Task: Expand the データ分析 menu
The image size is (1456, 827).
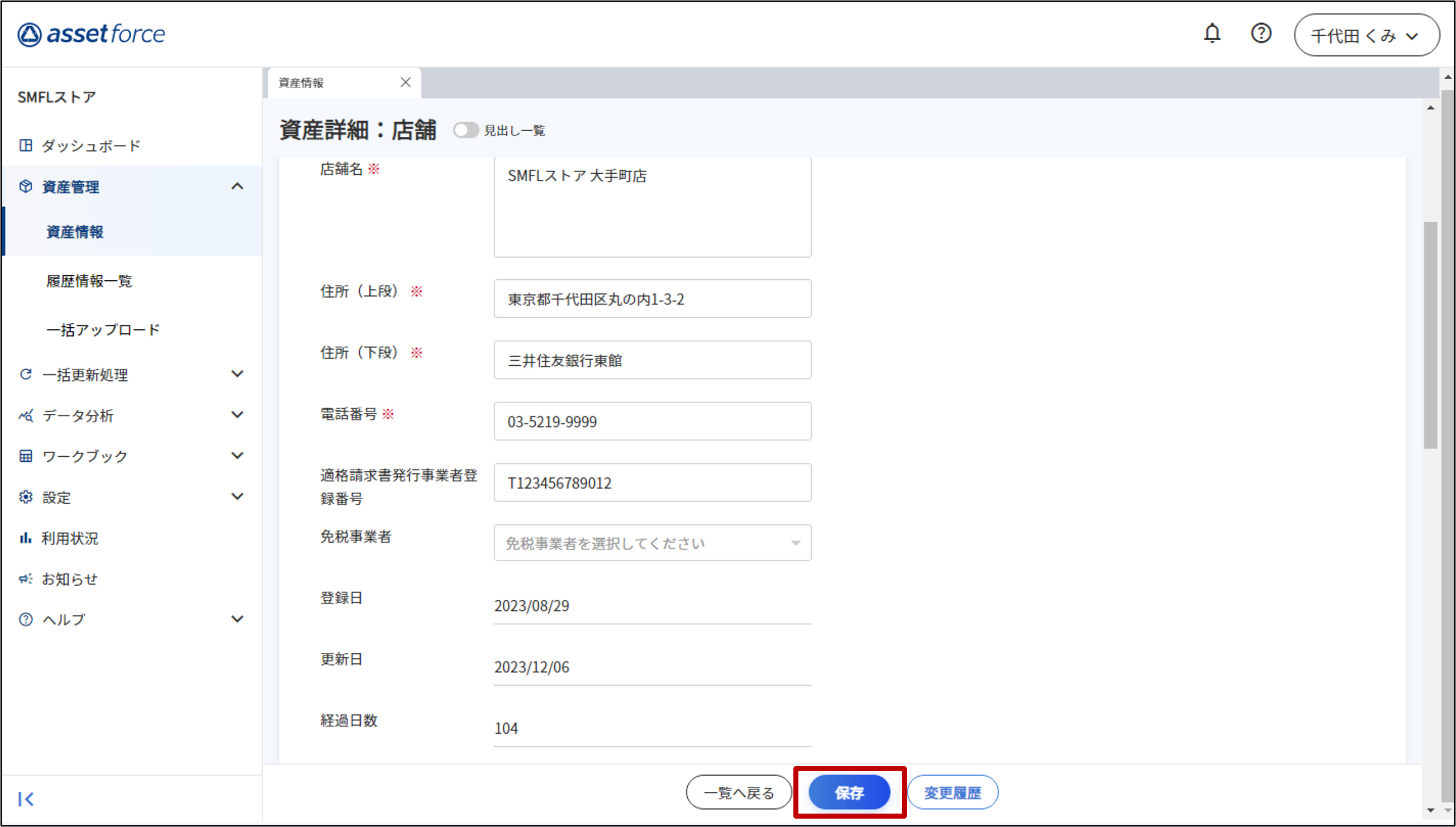Action: click(x=237, y=415)
